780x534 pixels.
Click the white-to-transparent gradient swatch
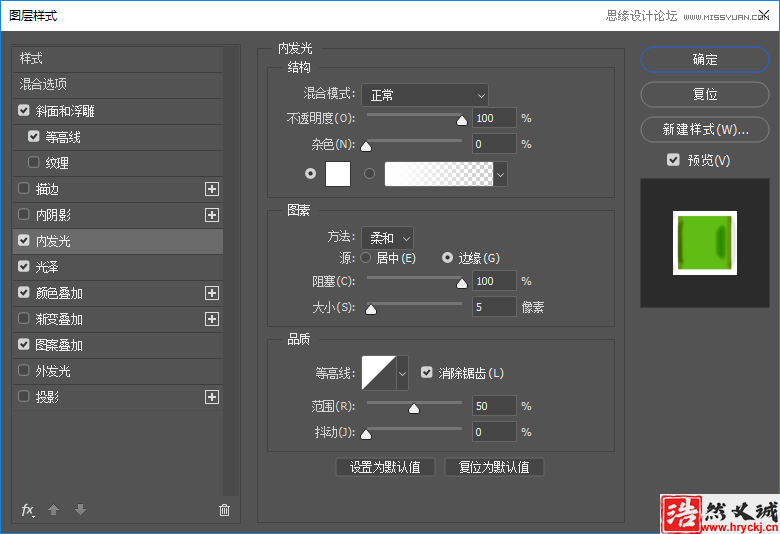[439, 174]
